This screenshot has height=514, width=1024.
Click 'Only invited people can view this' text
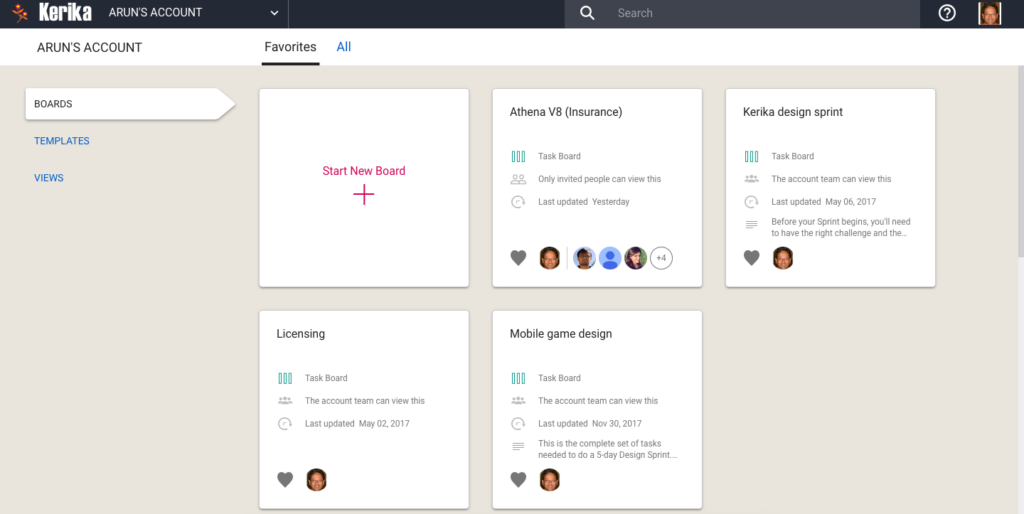tap(600, 179)
